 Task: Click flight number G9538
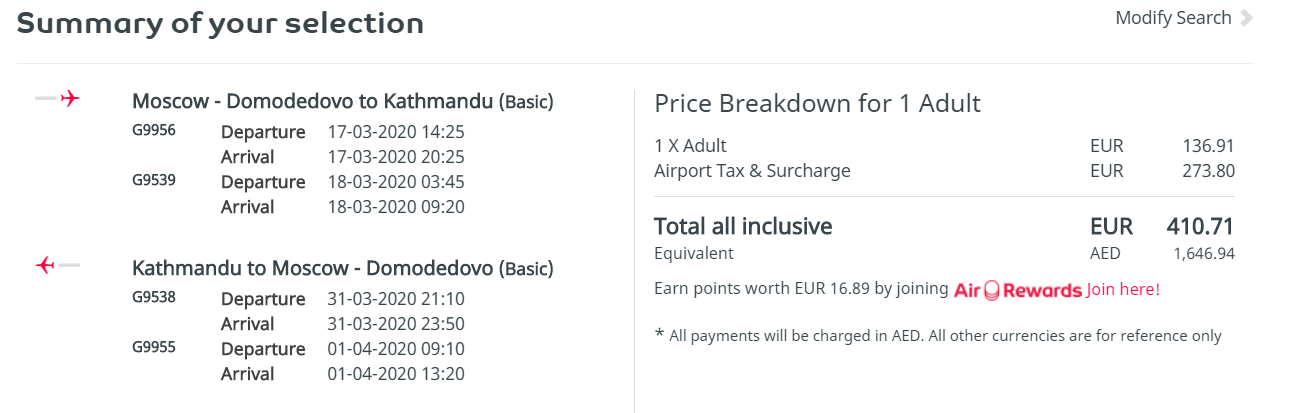pyautogui.click(x=154, y=297)
